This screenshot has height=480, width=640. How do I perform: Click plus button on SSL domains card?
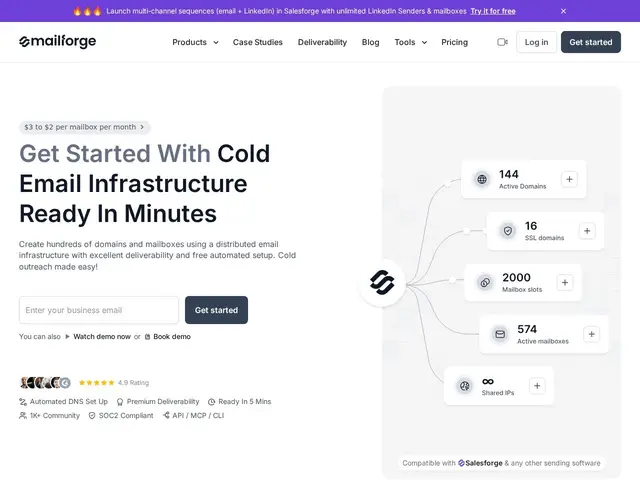(587, 231)
